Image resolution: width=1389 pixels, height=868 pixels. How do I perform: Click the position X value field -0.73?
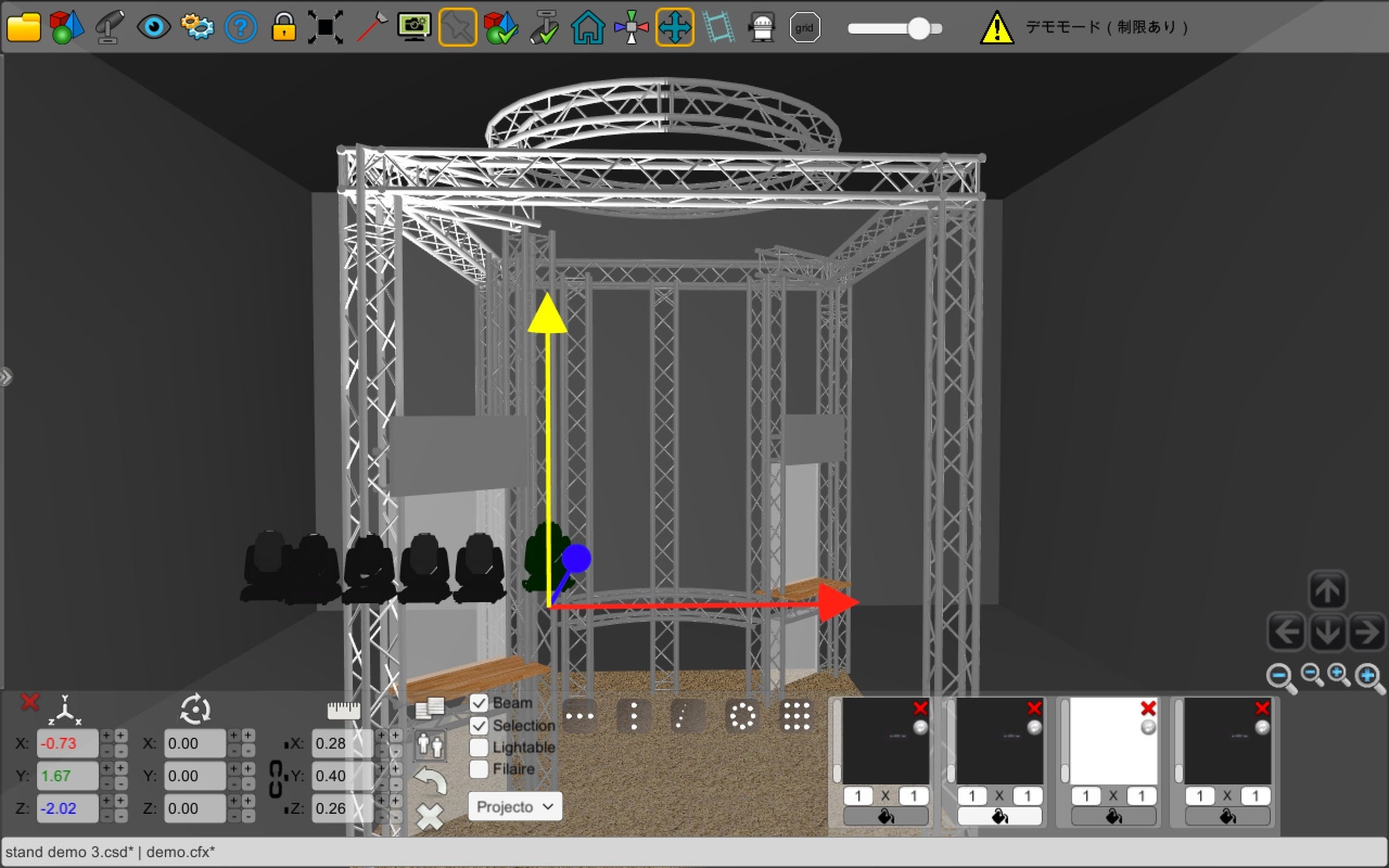67,743
